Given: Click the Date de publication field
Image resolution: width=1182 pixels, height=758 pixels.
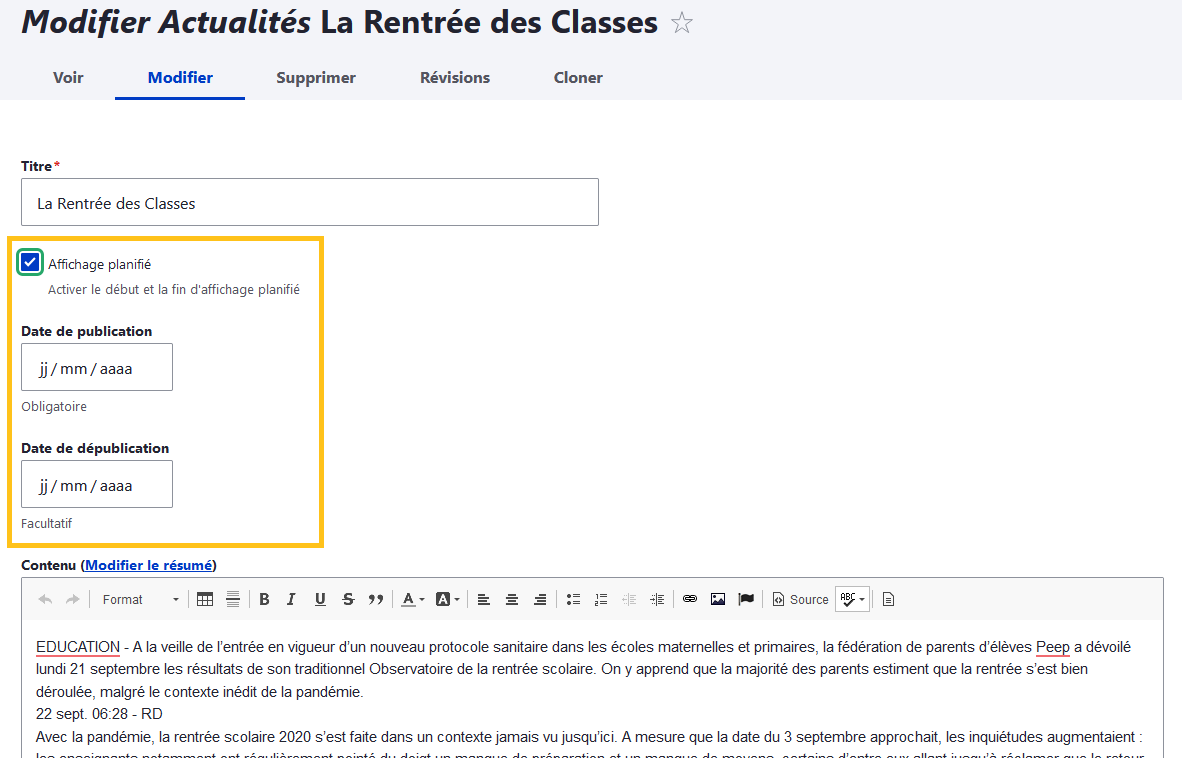Looking at the screenshot, I should coord(97,368).
